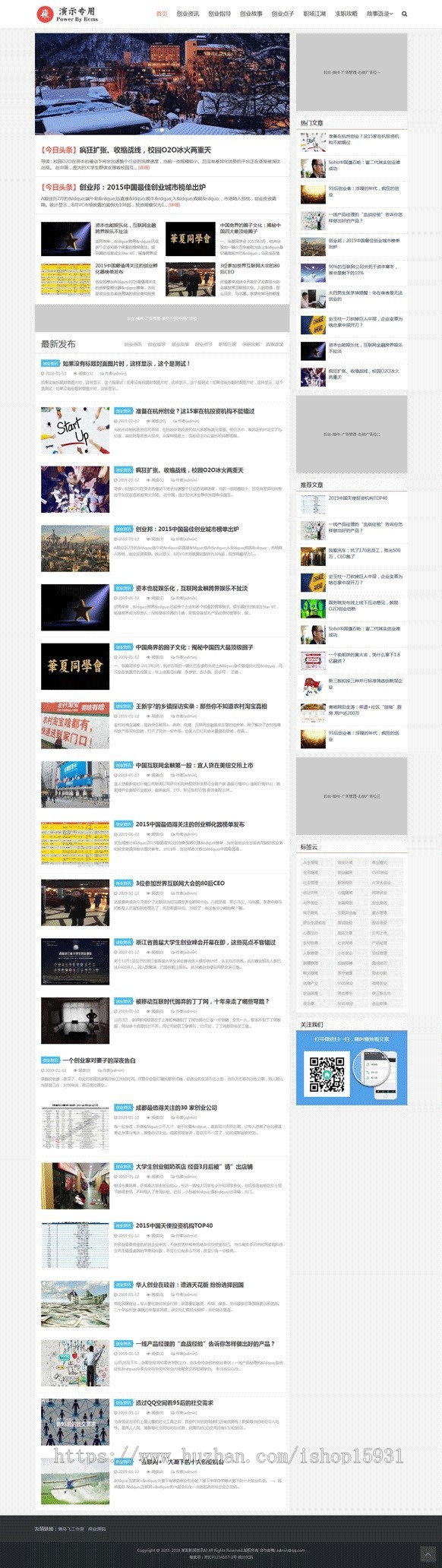
Task: Click the gold star thumbnail in article list
Action: (75, 608)
